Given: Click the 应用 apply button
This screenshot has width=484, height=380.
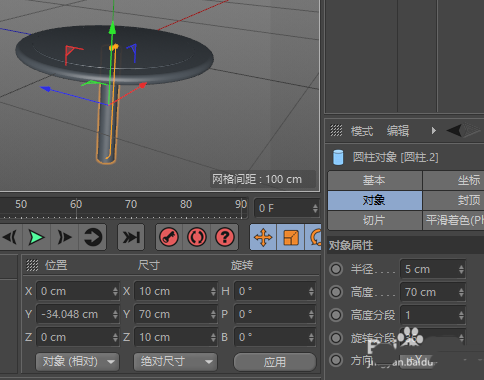Looking at the screenshot, I should tap(275, 362).
